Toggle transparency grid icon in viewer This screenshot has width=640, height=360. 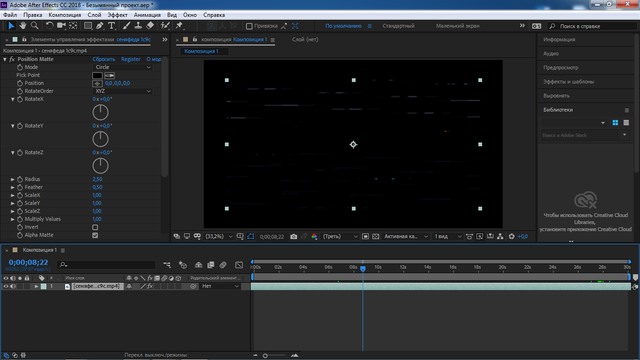[376, 237]
